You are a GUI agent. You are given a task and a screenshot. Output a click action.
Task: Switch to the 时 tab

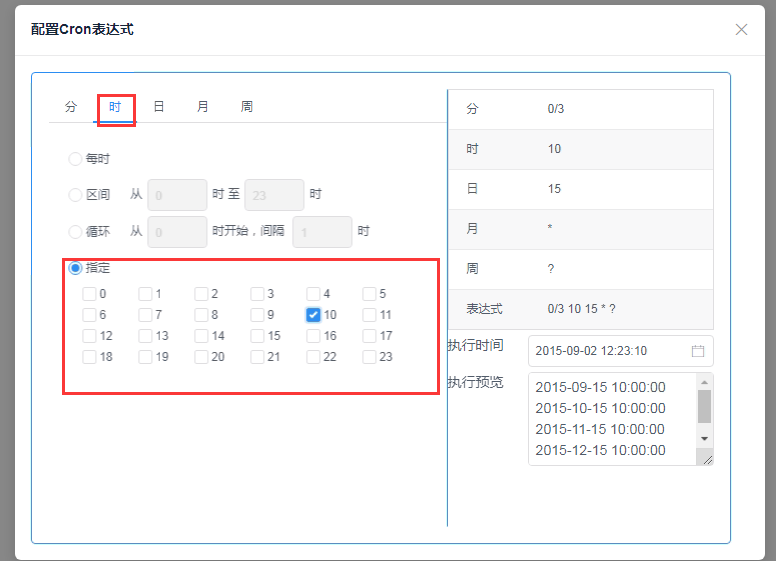pos(115,107)
